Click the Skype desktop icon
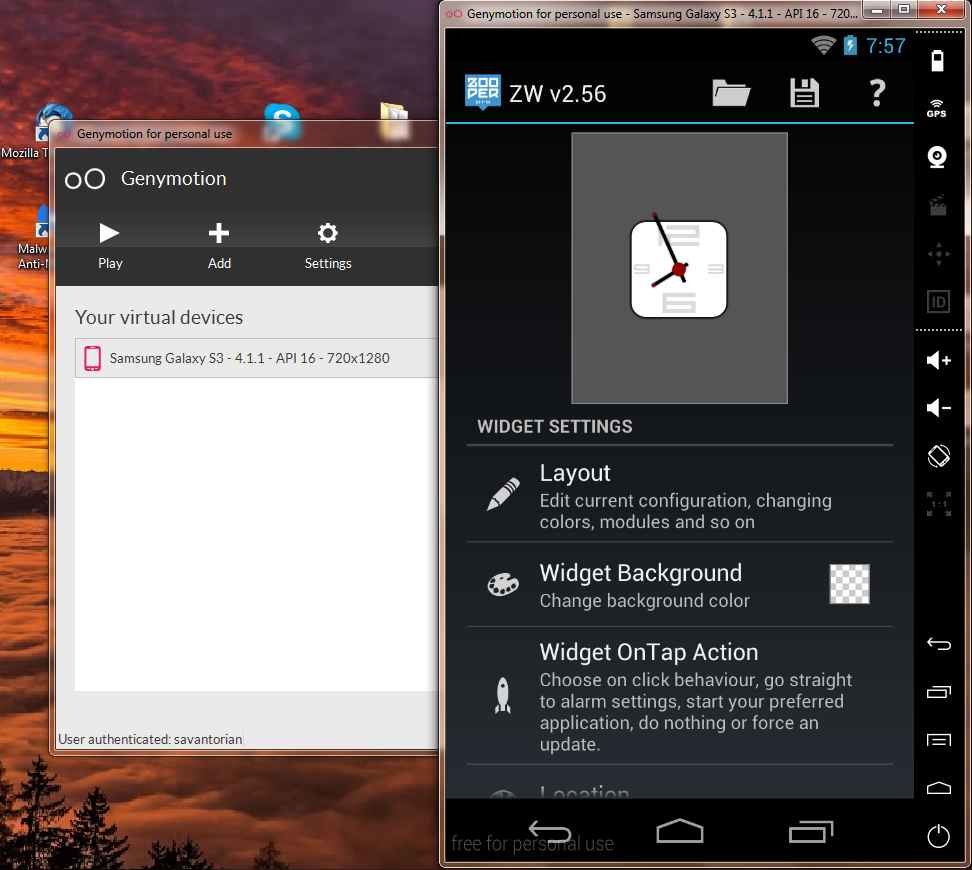The image size is (972, 870). pyautogui.click(x=282, y=120)
